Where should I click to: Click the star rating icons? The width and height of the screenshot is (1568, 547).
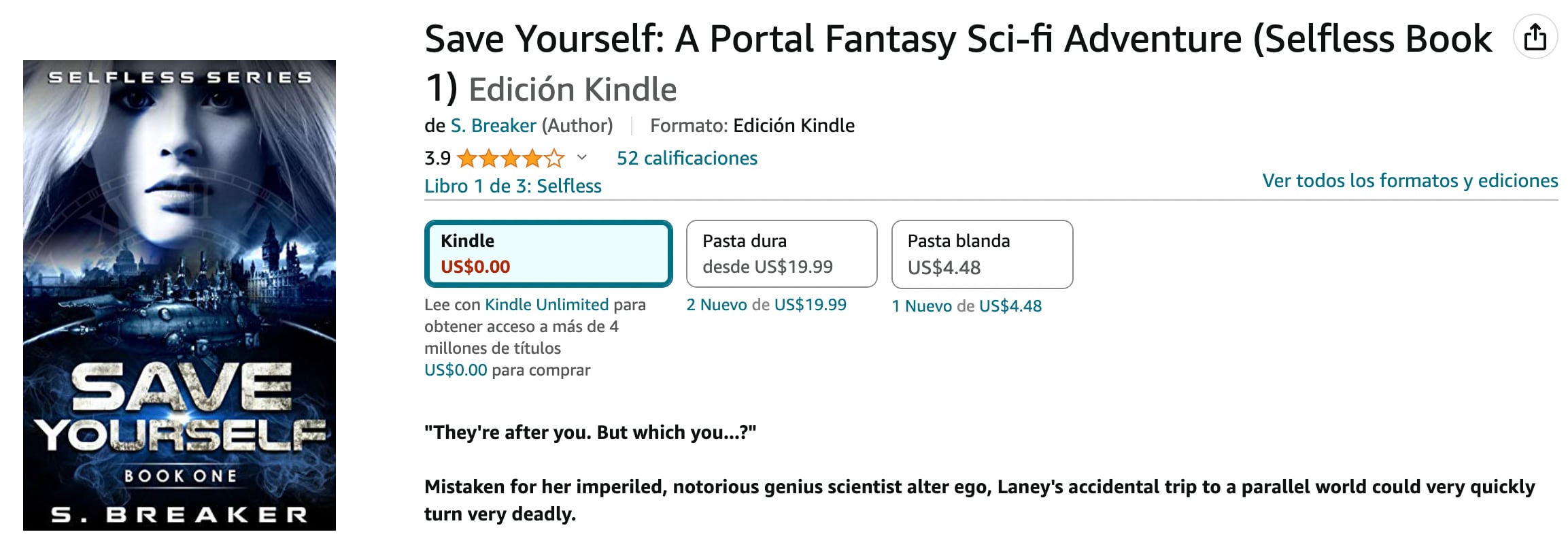click(511, 159)
